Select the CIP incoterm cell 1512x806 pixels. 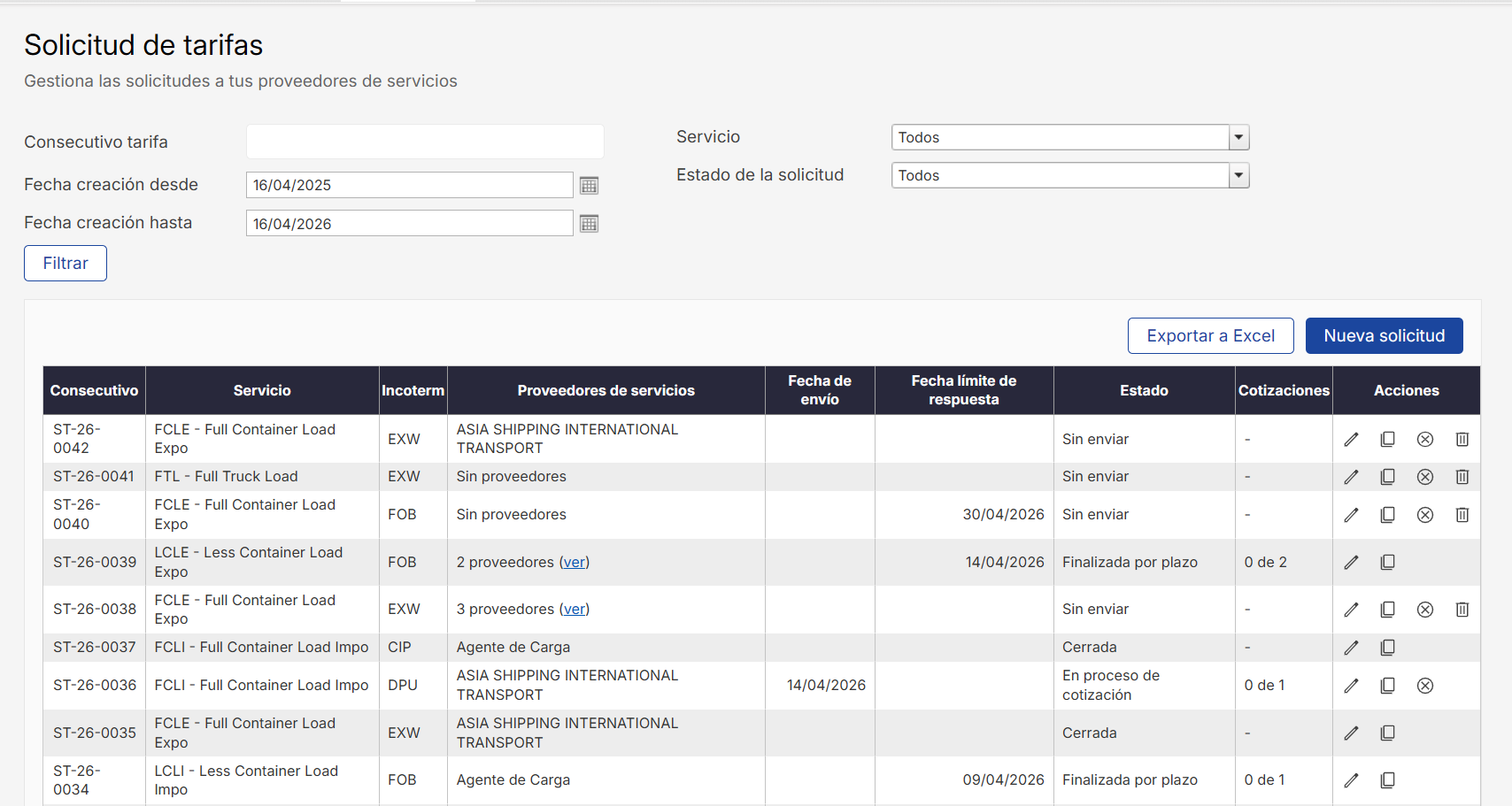413,648
